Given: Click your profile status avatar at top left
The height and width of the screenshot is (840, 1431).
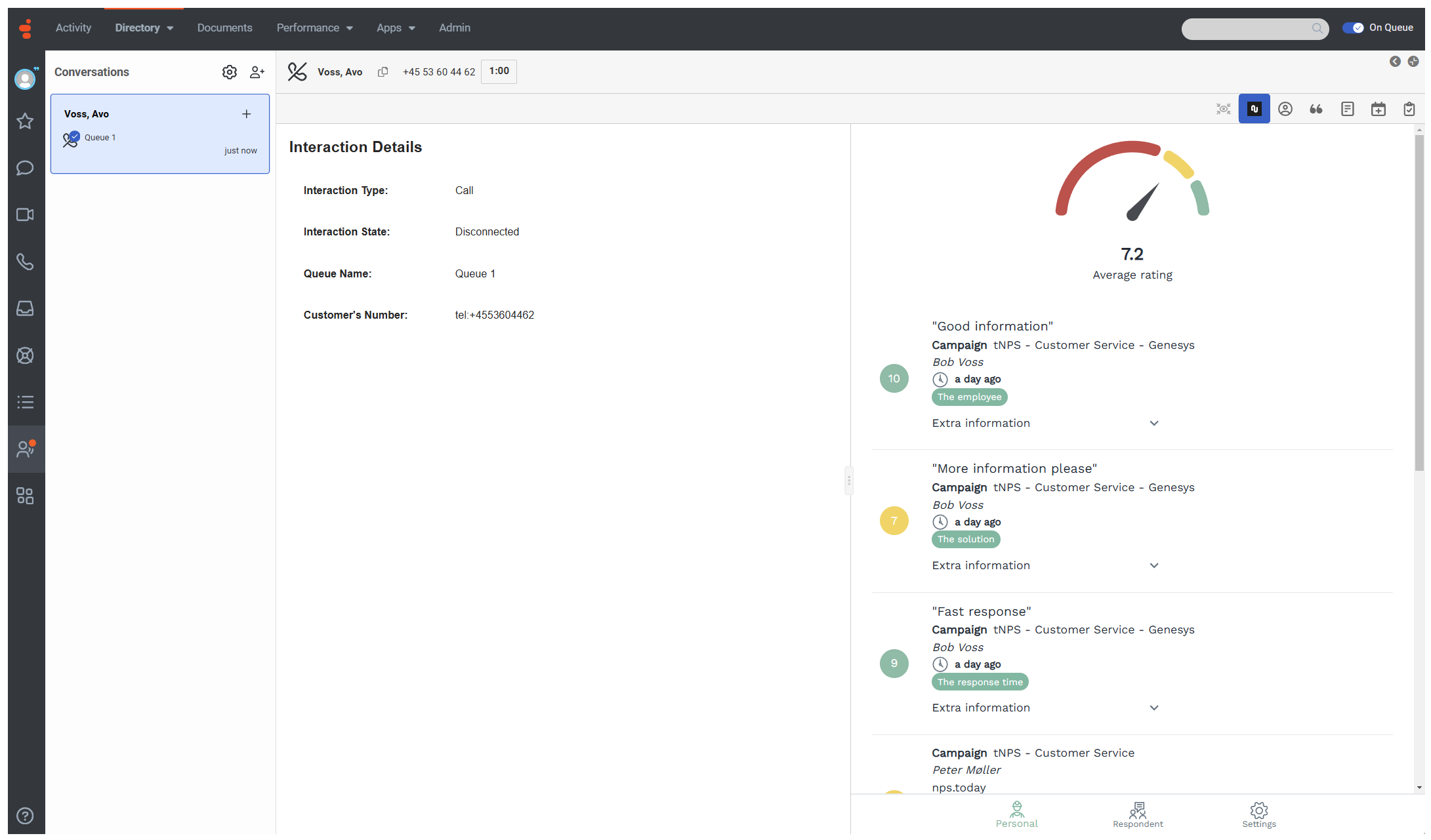Looking at the screenshot, I should [25, 79].
